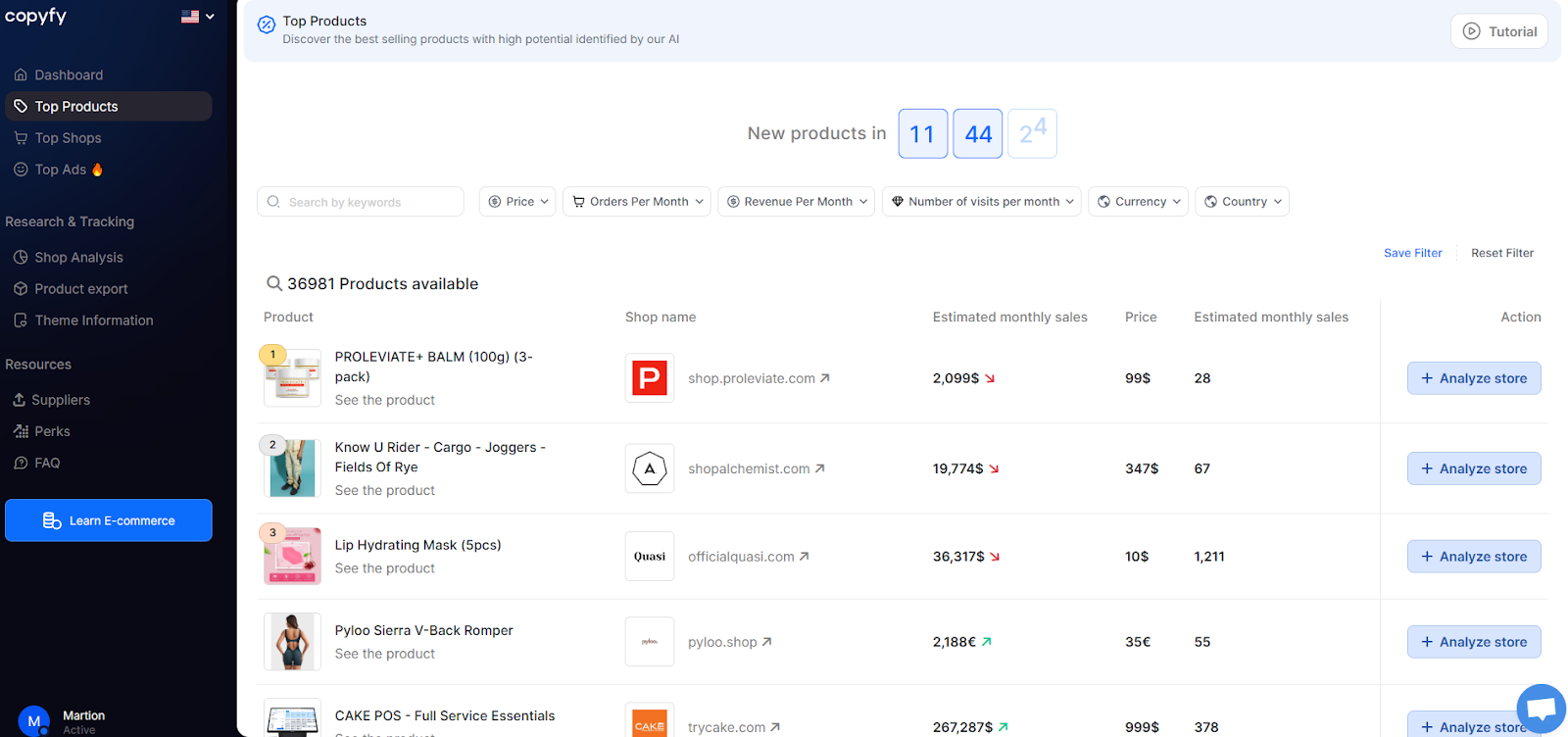
Task: Analyze store for officialquasi.com
Action: click(1474, 557)
